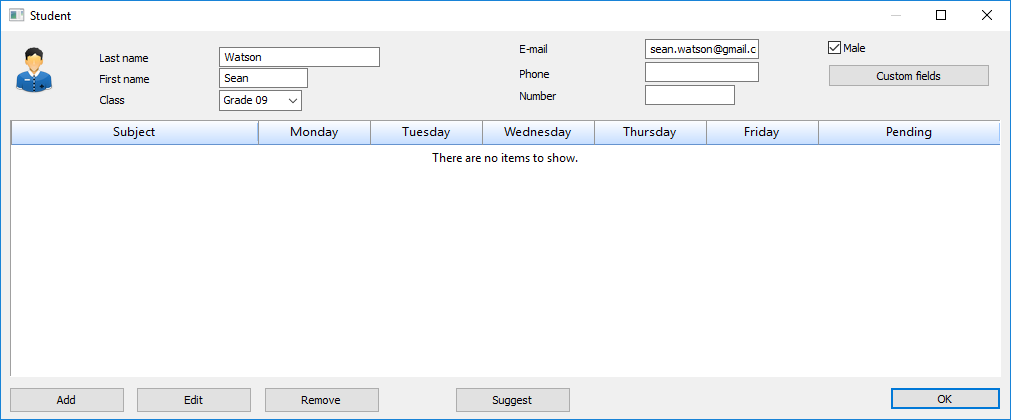Click the 'Last name' label
The height and width of the screenshot is (420, 1011).
pyautogui.click(x=124, y=58)
